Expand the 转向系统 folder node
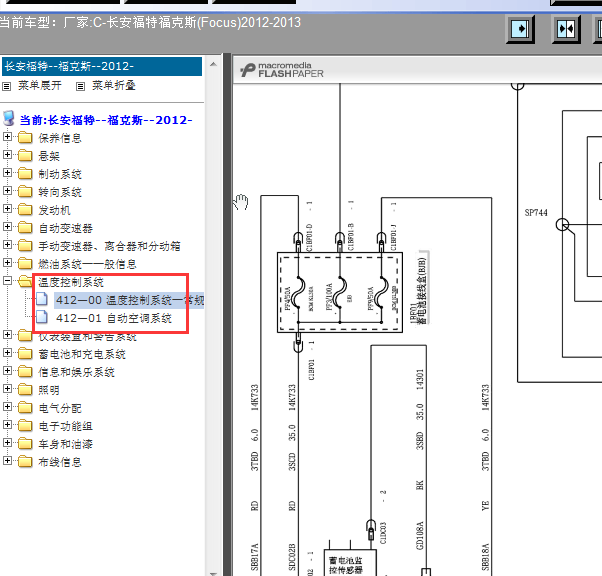 click(x=7, y=191)
